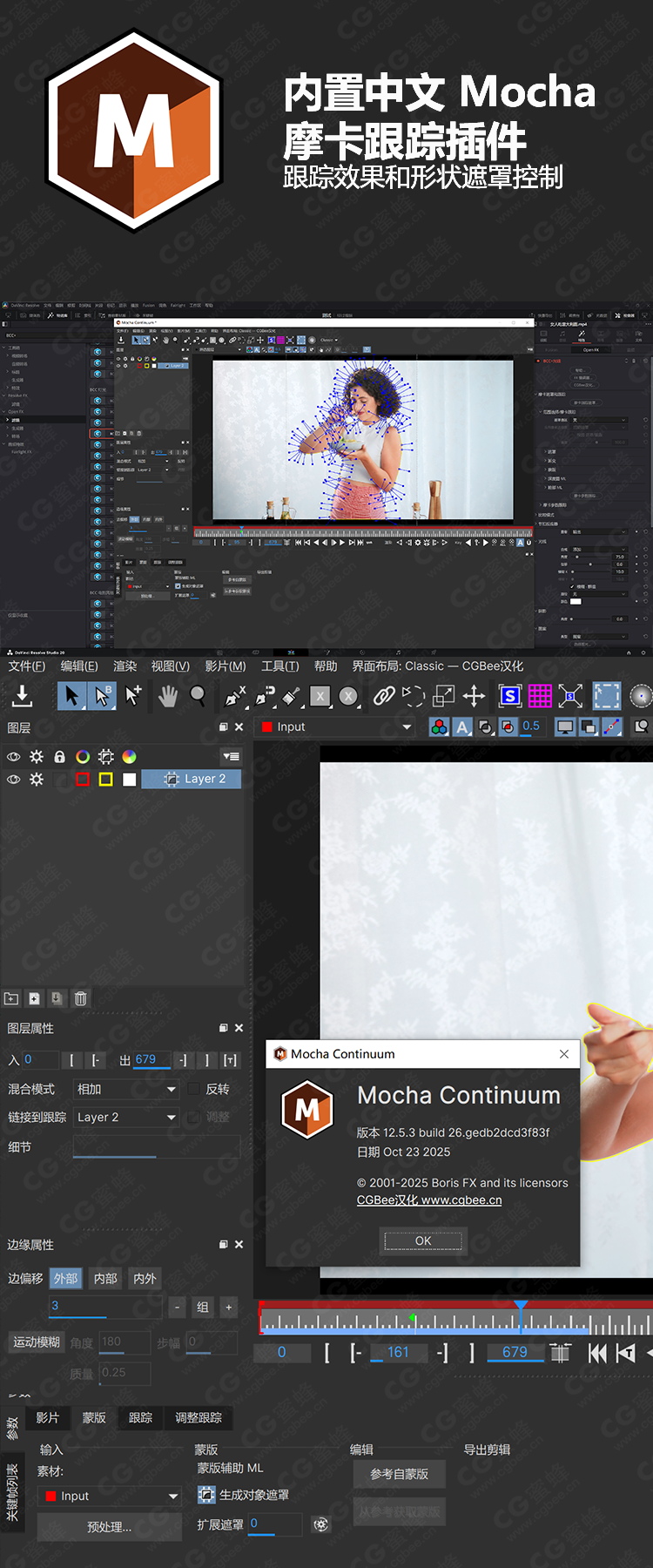Click the 预处理... button
The image size is (653, 1568).
(110, 1526)
